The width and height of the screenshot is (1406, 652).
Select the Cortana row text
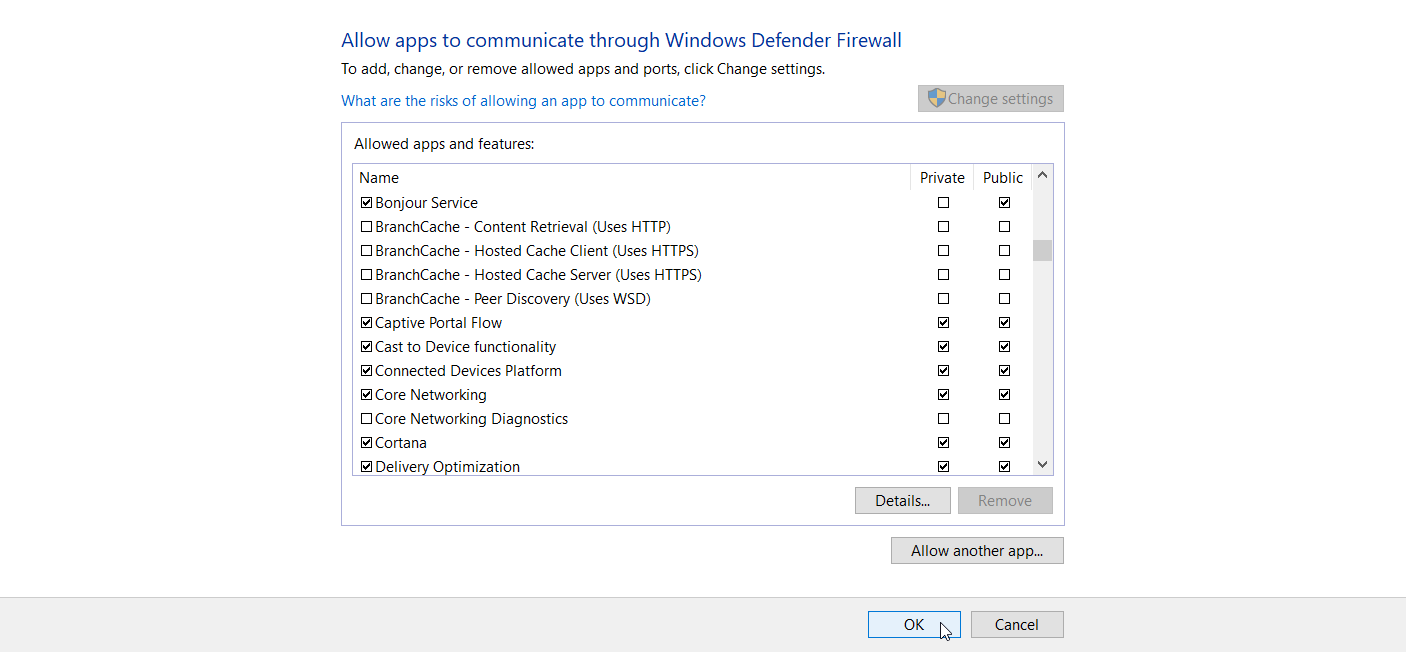pos(401,443)
